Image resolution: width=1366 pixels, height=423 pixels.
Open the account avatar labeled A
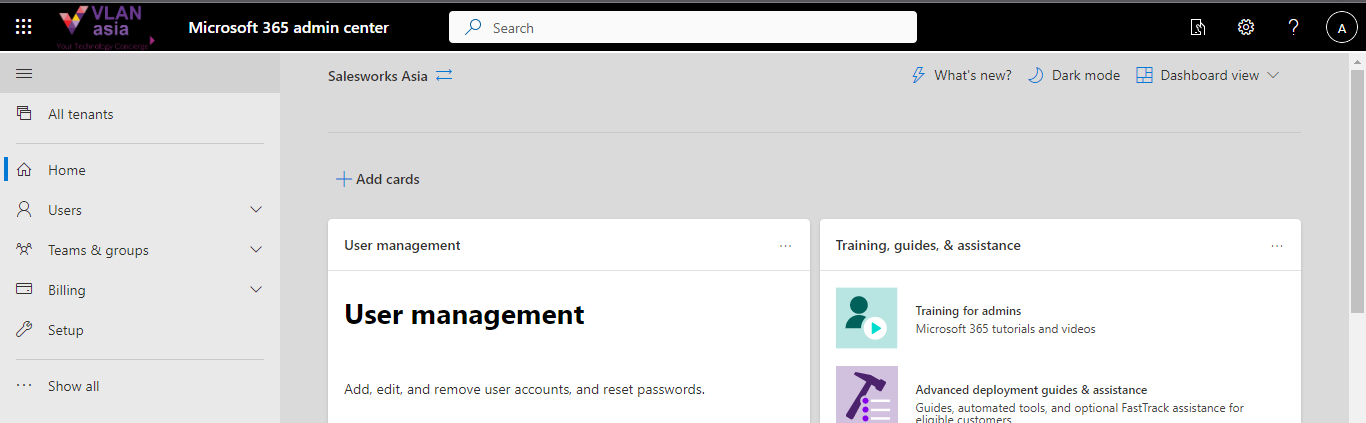click(1341, 28)
